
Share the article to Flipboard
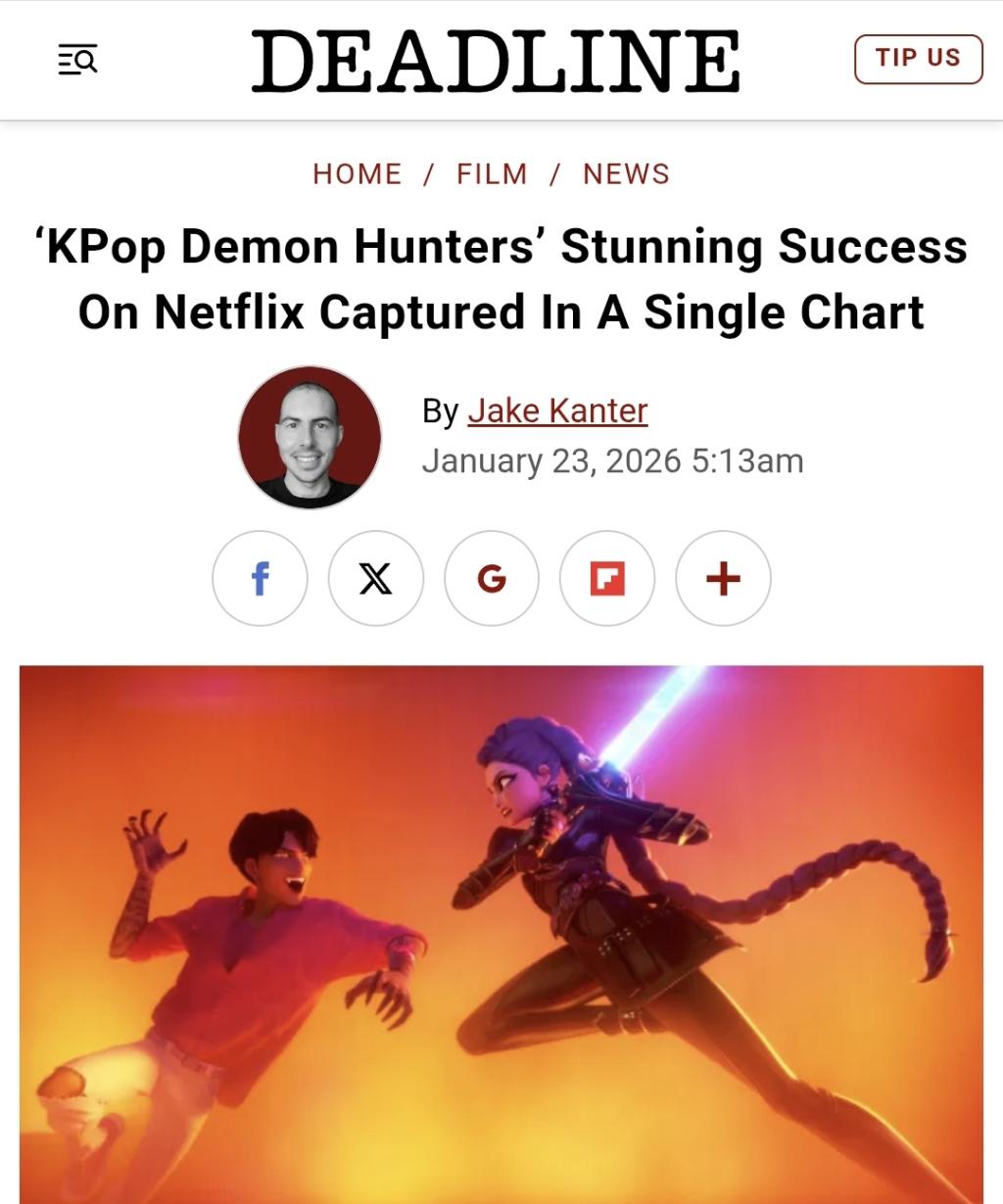click(606, 578)
